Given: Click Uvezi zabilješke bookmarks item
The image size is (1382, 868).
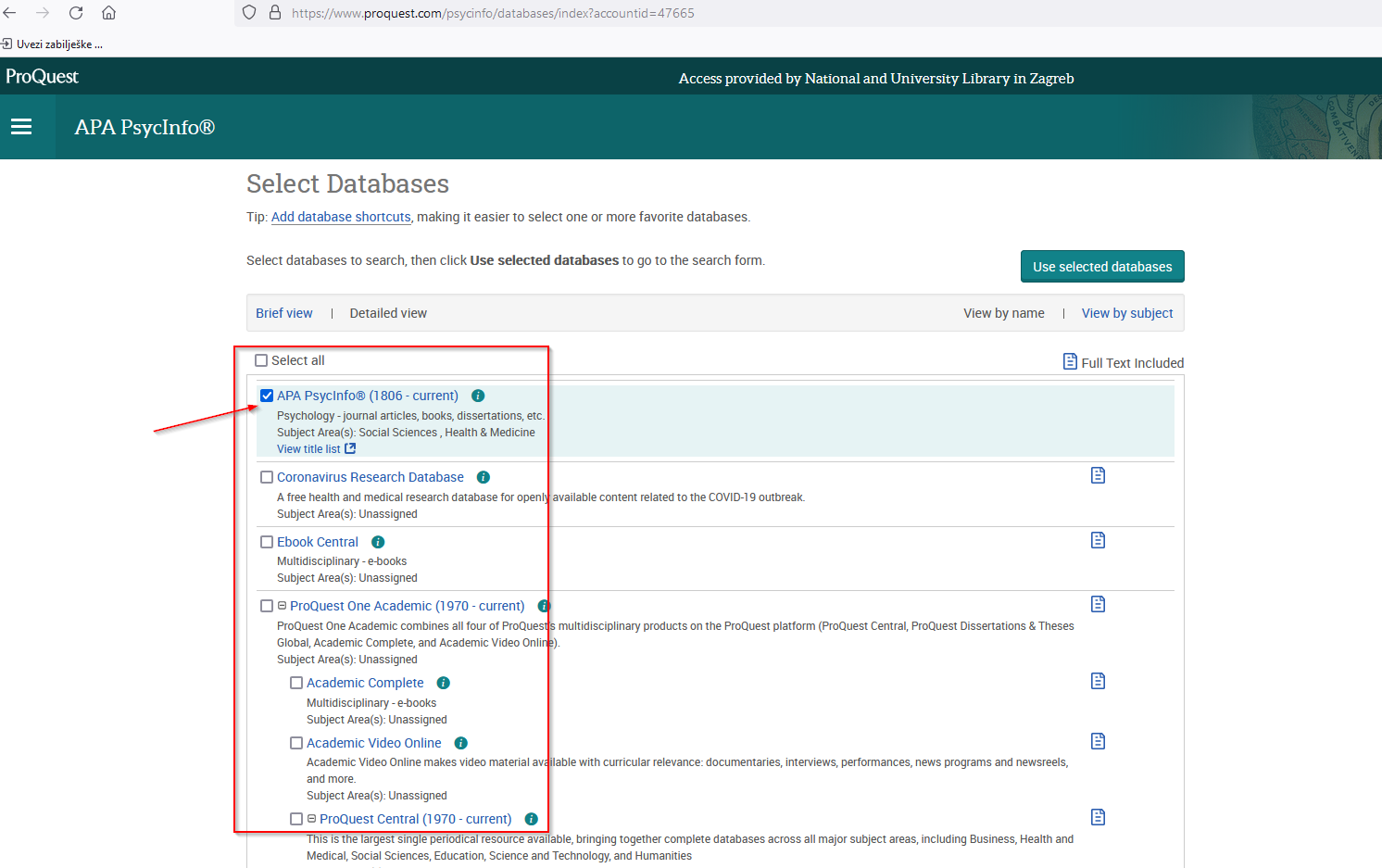Looking at the screenshot, I should coord(52,44).
